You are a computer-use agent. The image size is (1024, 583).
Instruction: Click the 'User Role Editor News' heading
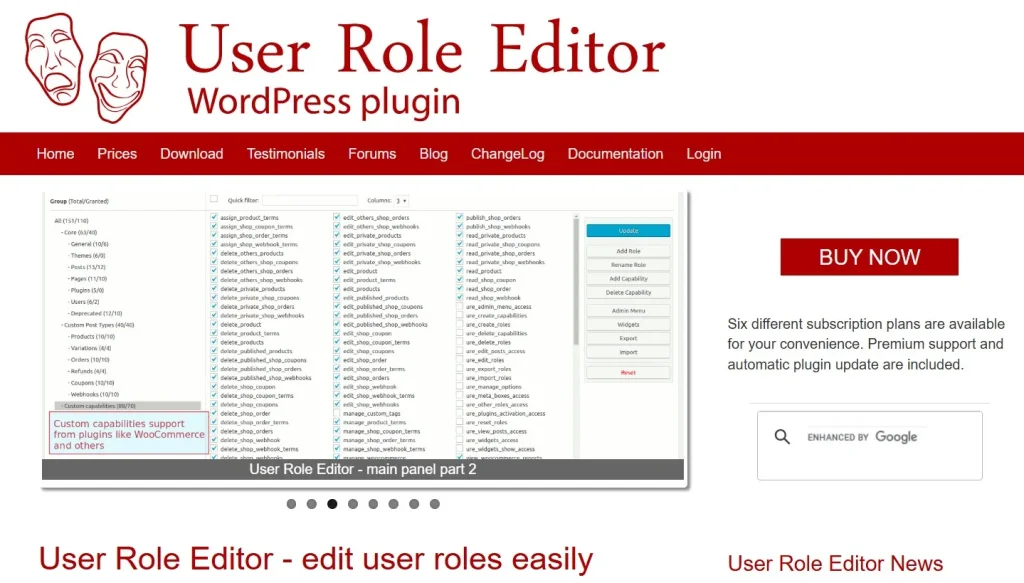click(835, 563)
